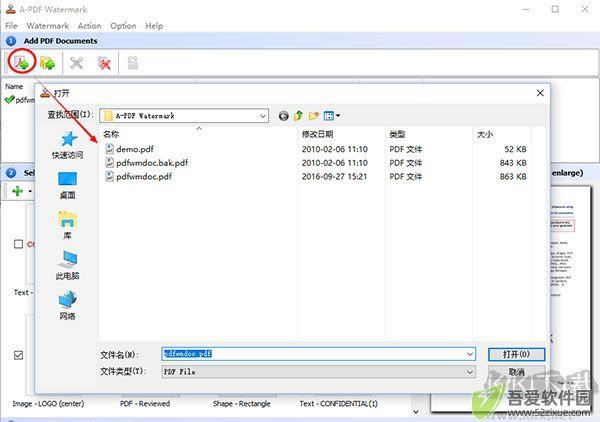Click the PDF icon of pdfwmdoc.bak.pdf

tap(109, 163)
